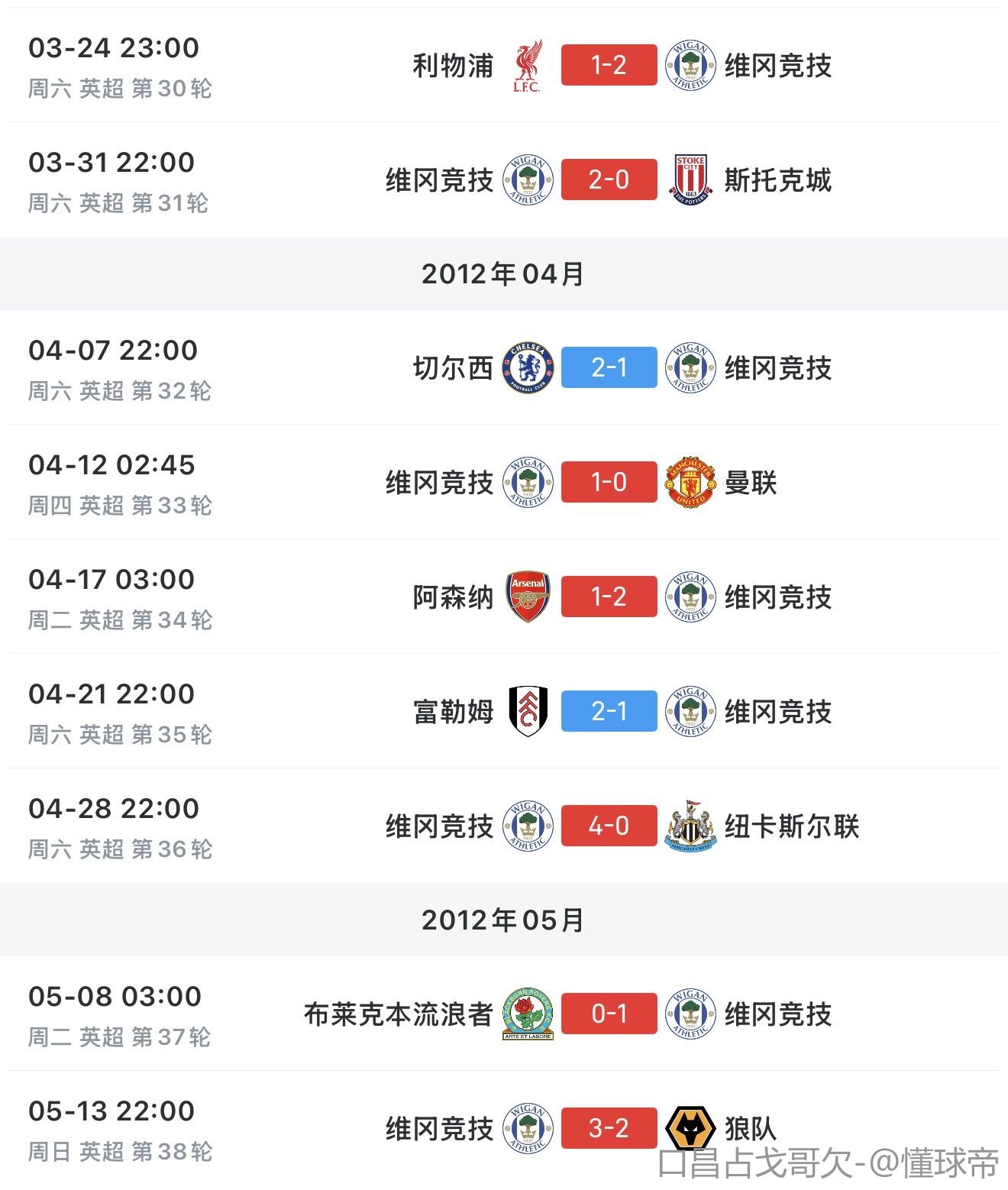Tap the Wolves wolf-head logo
Image resolution: width=1008 pixels, height=1190 pixels.
[x=690, y=1128]
